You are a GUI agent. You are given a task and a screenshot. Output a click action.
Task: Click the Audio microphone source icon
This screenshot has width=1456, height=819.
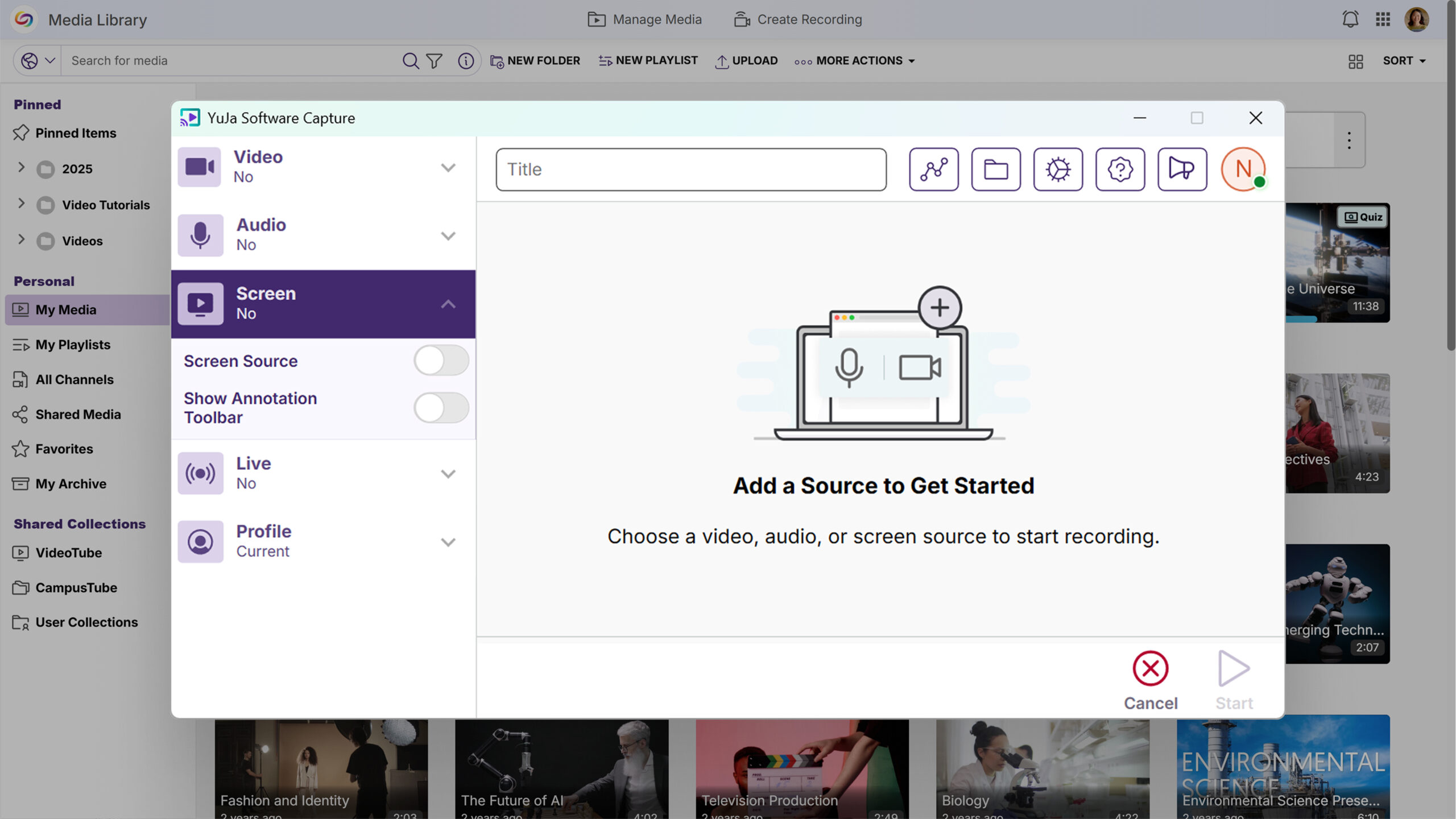coord(200,235)
